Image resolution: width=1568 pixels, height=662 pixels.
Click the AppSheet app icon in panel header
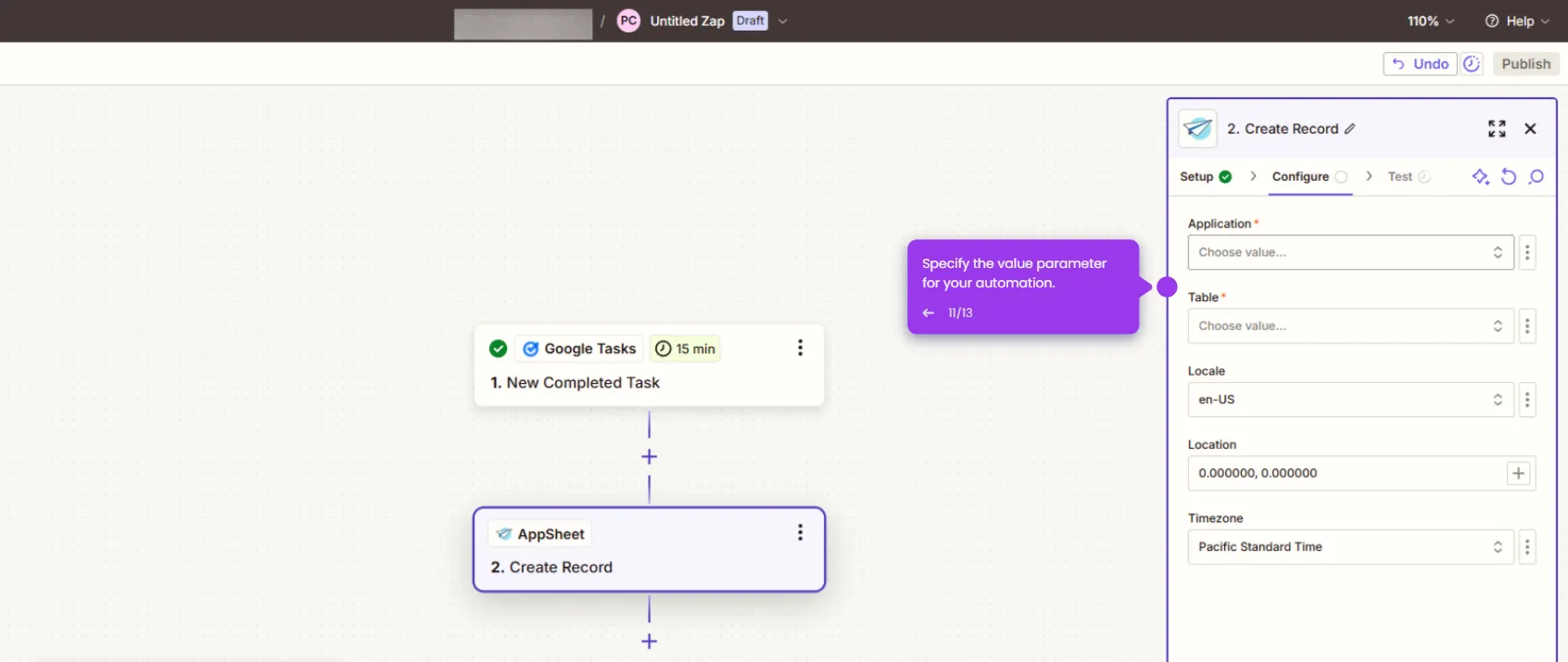click(x=1197, y=129)
